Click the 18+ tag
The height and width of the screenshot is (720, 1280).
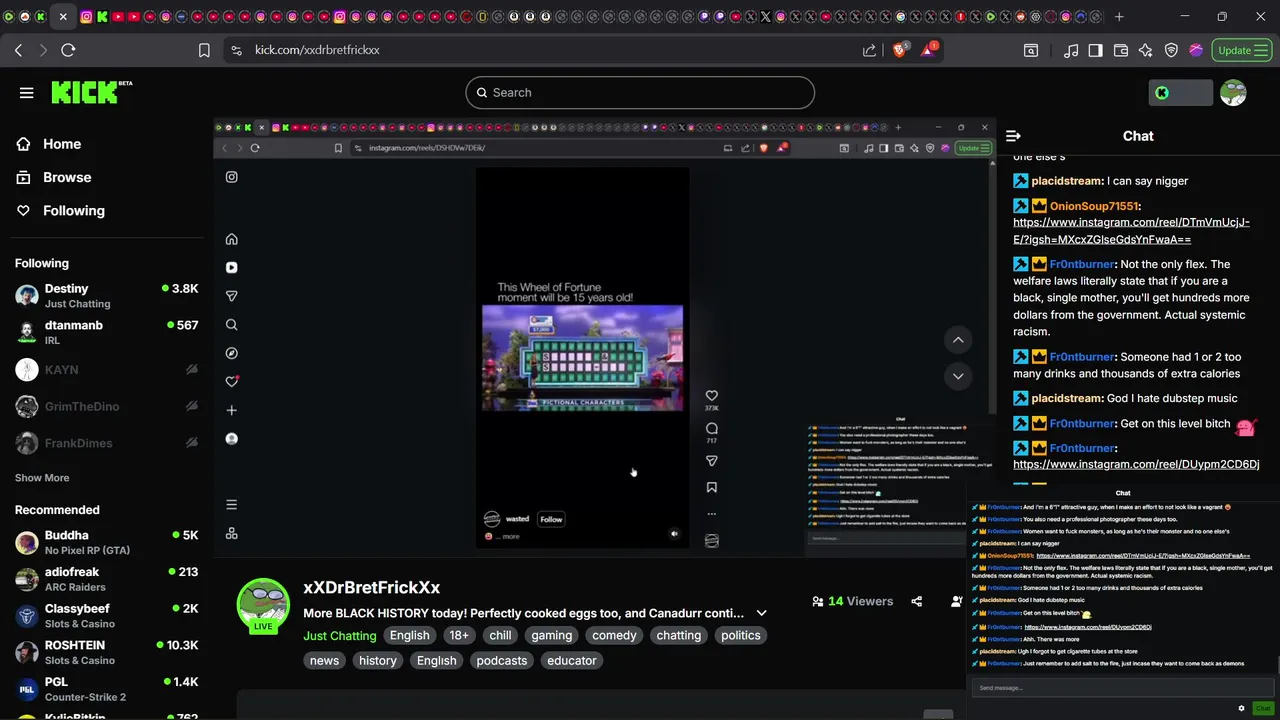point(459,636)
